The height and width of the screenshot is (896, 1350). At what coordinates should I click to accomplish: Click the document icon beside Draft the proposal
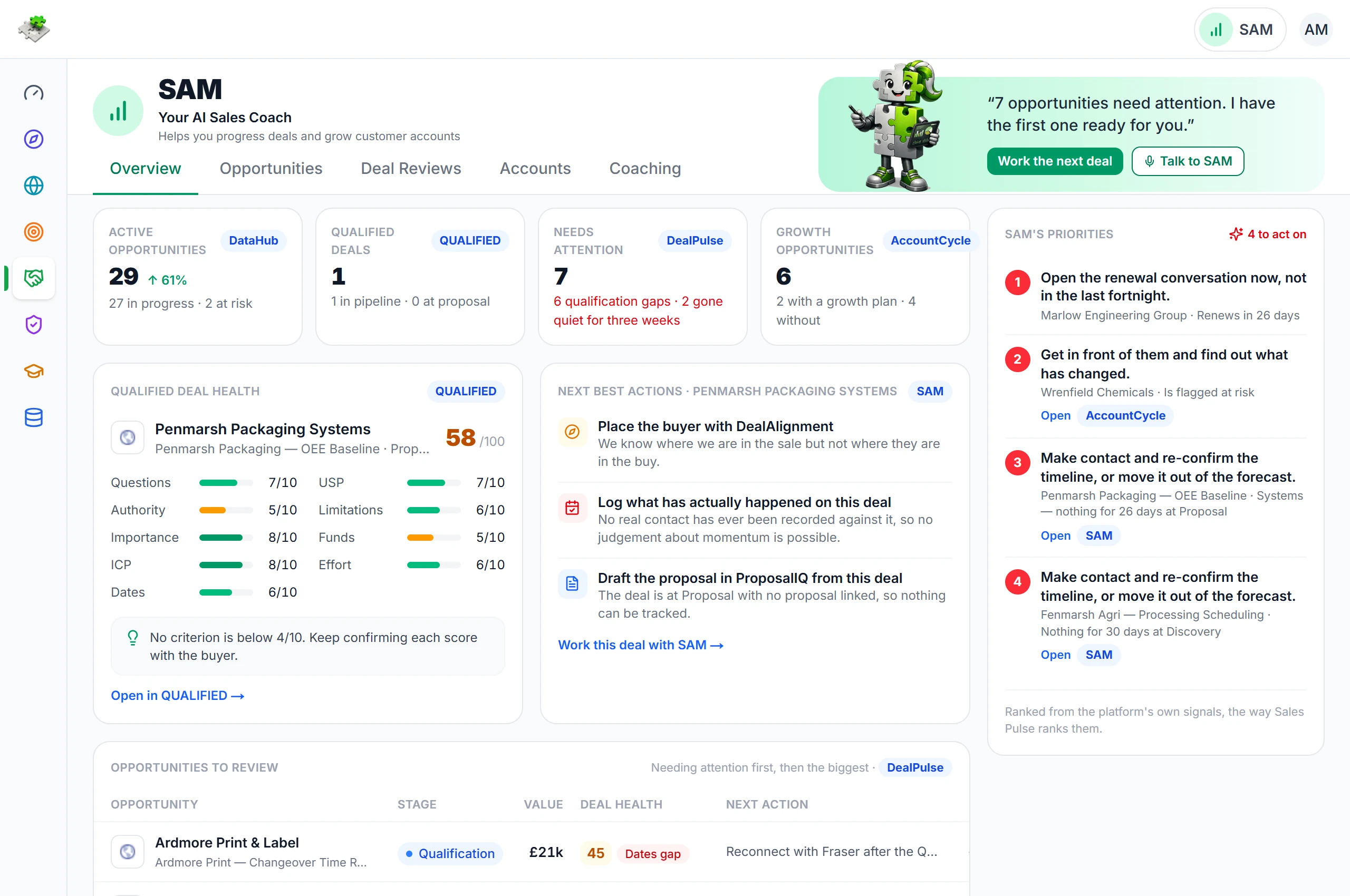pos(572,583)
